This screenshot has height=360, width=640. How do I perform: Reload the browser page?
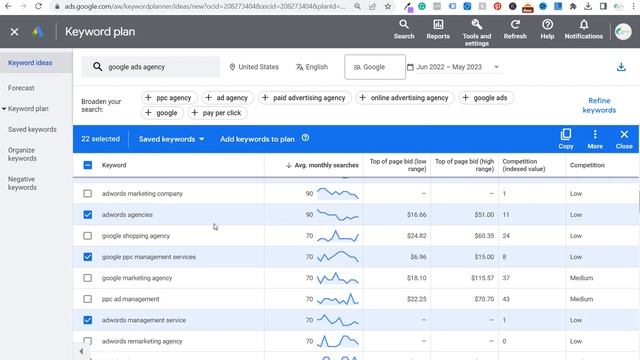coord(38,6)
